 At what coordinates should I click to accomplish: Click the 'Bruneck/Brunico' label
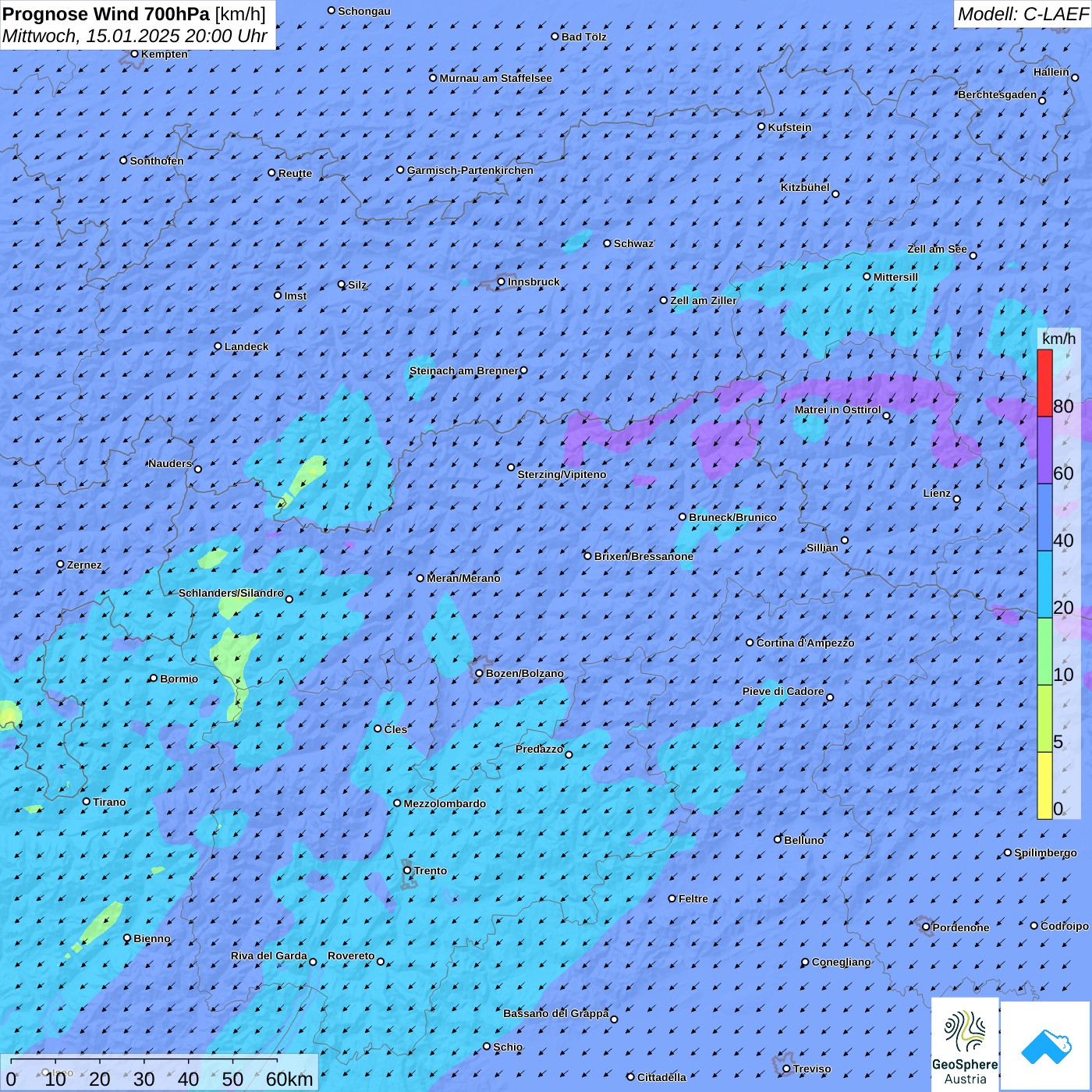tap(732, 517)
